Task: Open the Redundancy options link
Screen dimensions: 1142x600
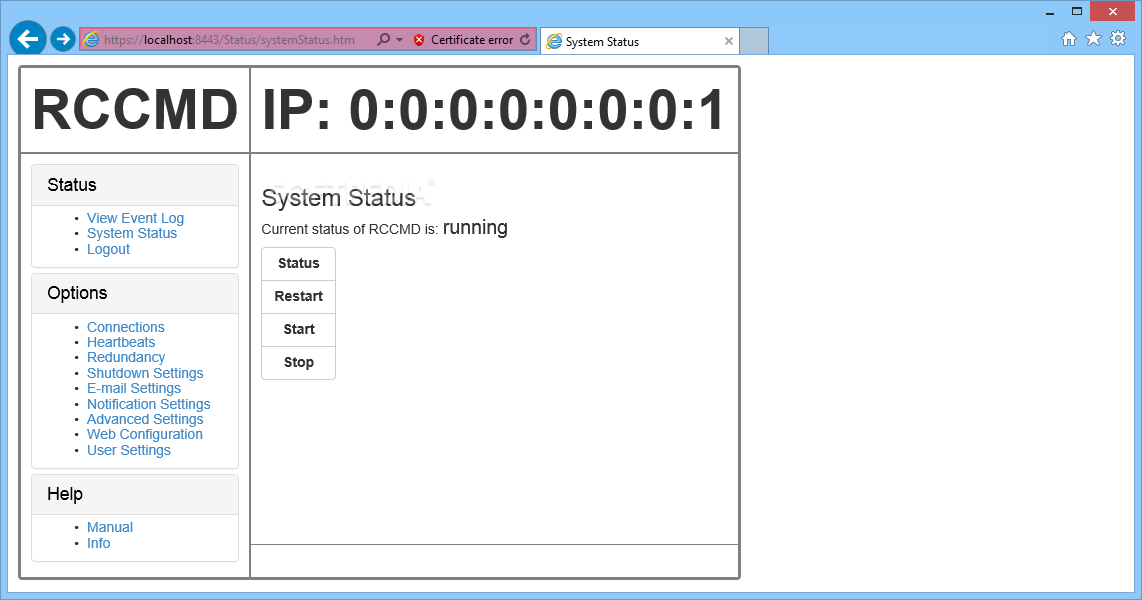Action: pos(126,358)
